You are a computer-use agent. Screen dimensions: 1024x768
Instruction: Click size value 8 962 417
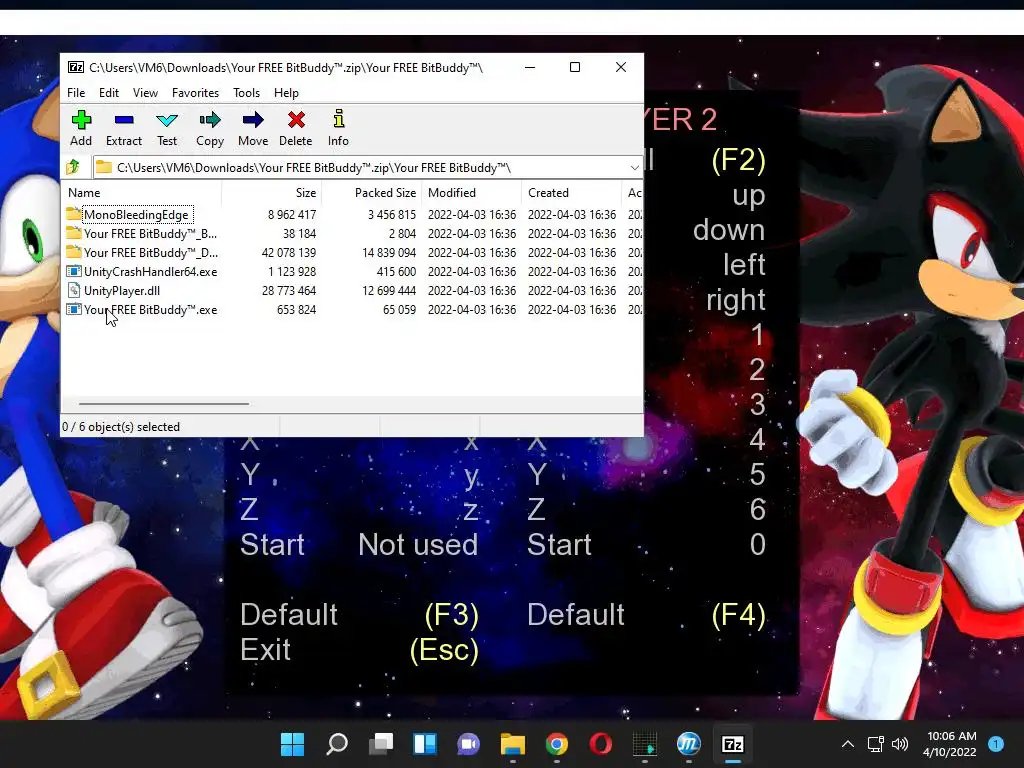point(291,214)
